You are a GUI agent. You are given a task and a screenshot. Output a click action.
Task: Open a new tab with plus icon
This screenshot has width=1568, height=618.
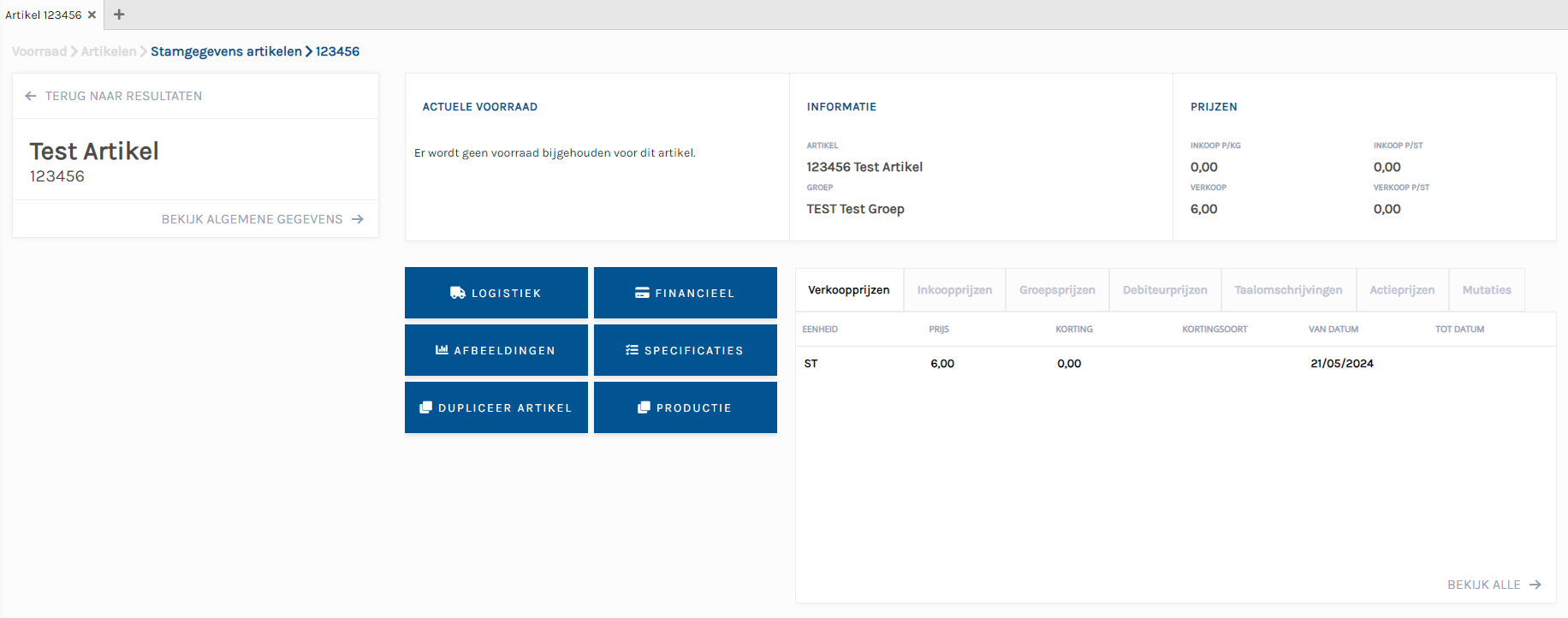pos(119,15)
